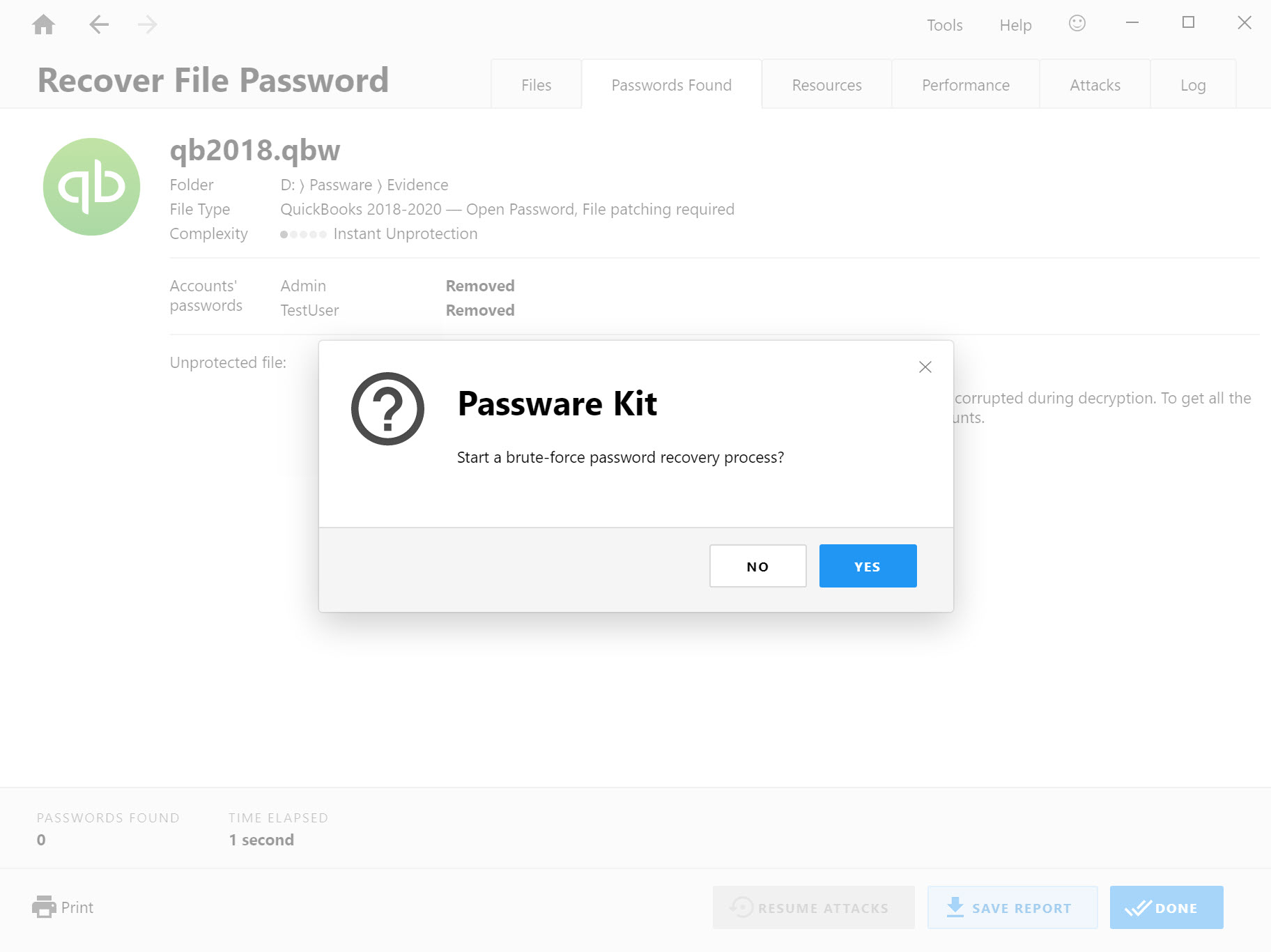Click the Evidence folder in path
The height and width of the screenshot is (952, 1271).
pos(417,185)
